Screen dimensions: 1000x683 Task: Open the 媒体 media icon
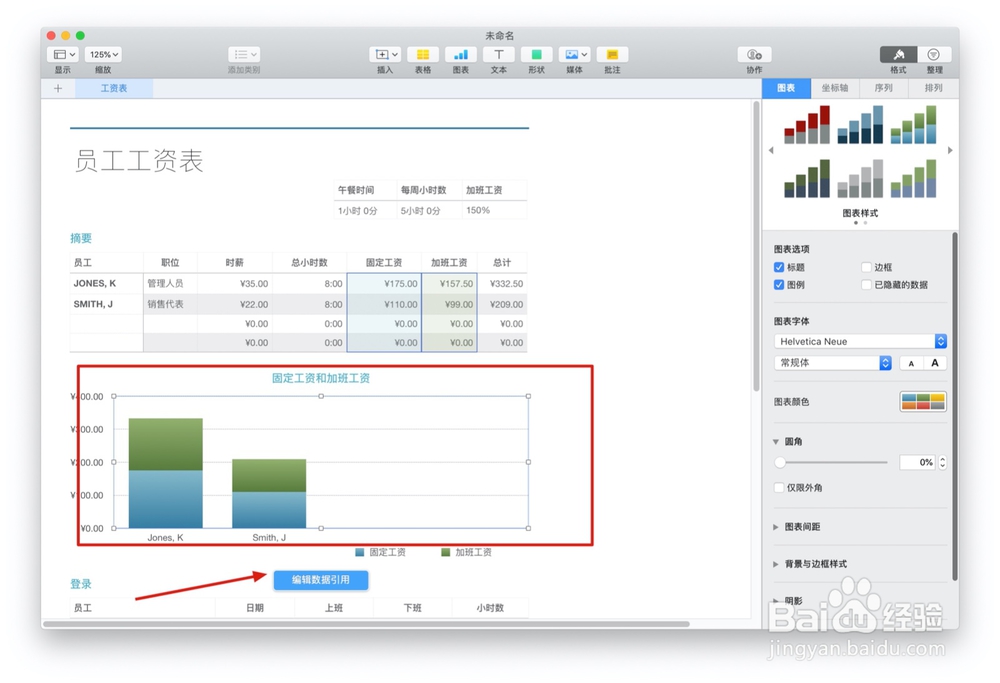point(574,55)
